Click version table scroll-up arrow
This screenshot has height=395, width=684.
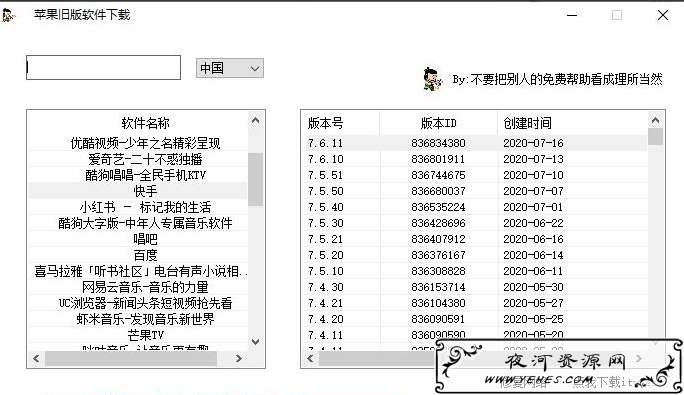tap(655, 120)
